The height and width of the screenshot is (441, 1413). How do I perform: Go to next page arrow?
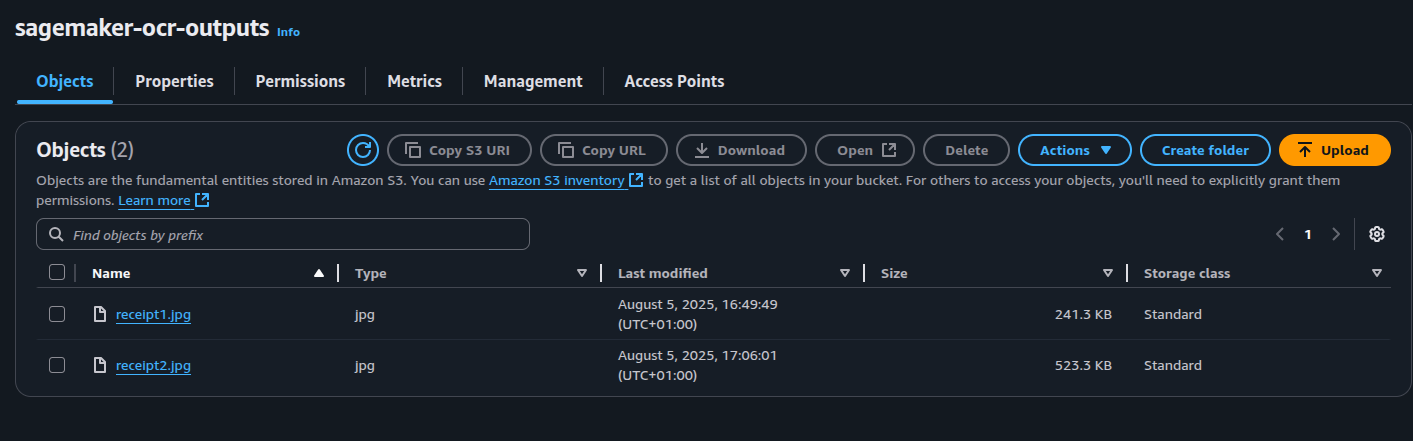point(1336,234)
